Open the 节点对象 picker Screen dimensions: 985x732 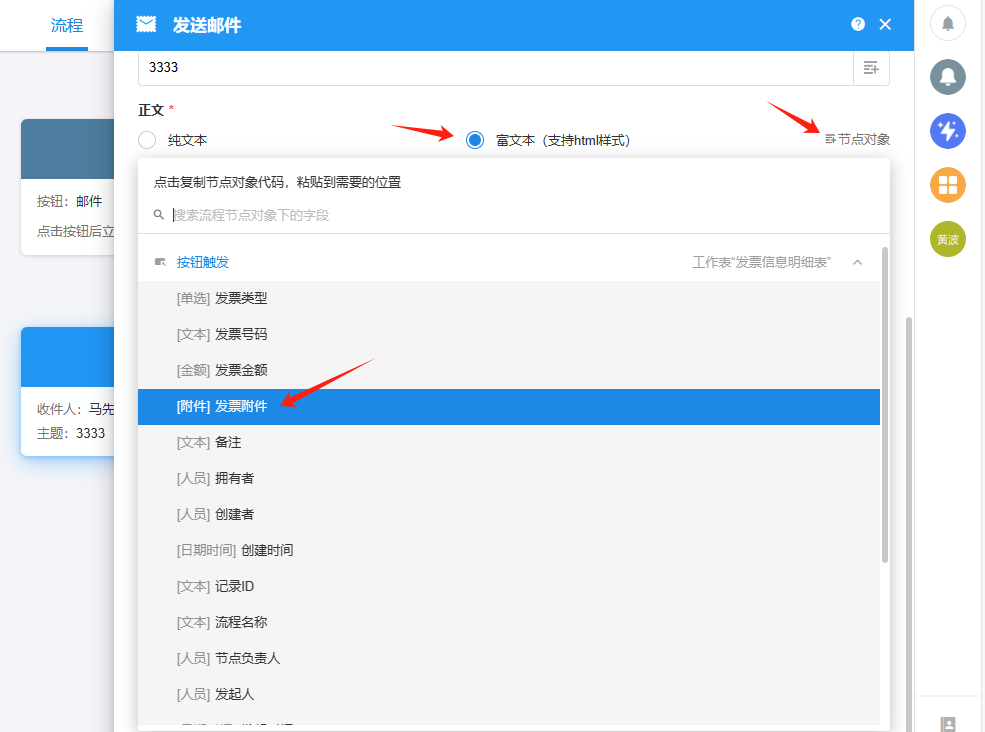857,140
